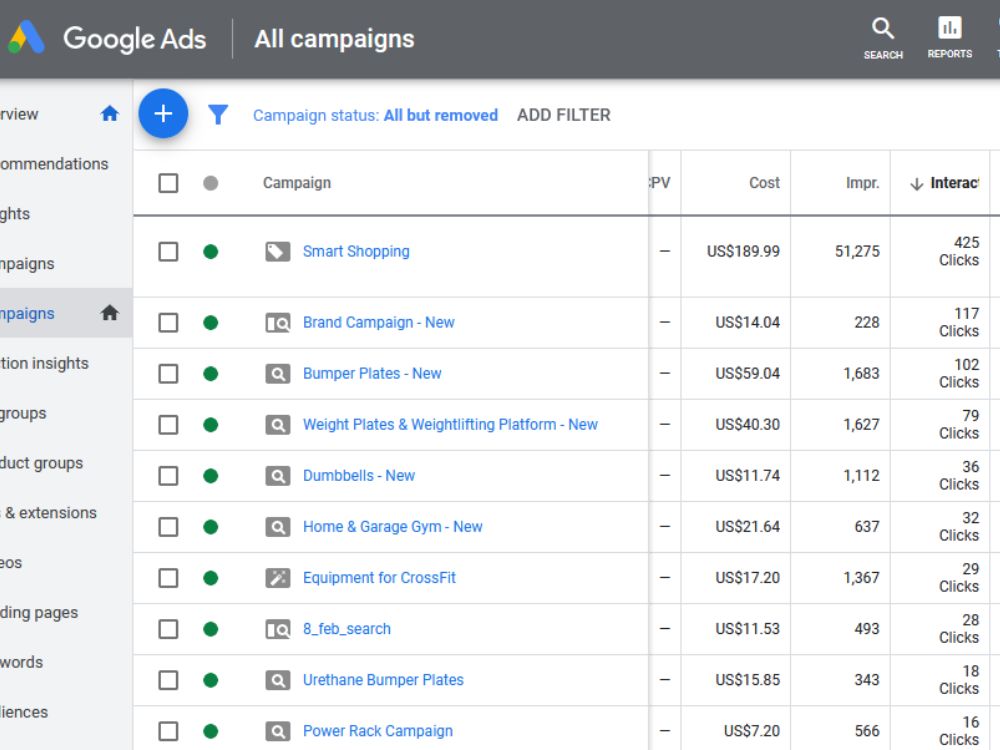Check the box for the Smart Shopping row
Viewport: 1000px width, 750px height.
pyautogui.click(x=168, y=251)
